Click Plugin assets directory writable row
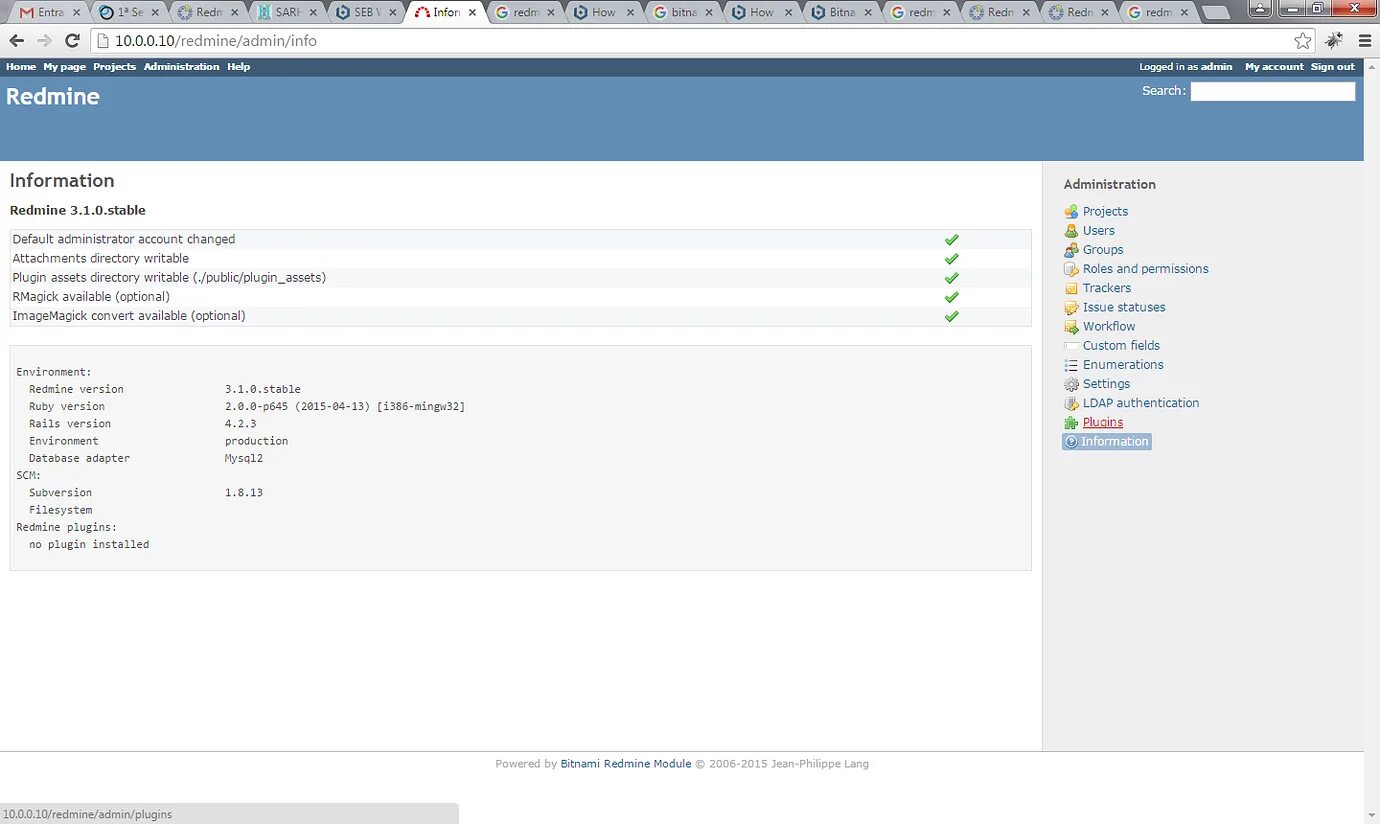 pyautogui.click(x=520, y=277)
